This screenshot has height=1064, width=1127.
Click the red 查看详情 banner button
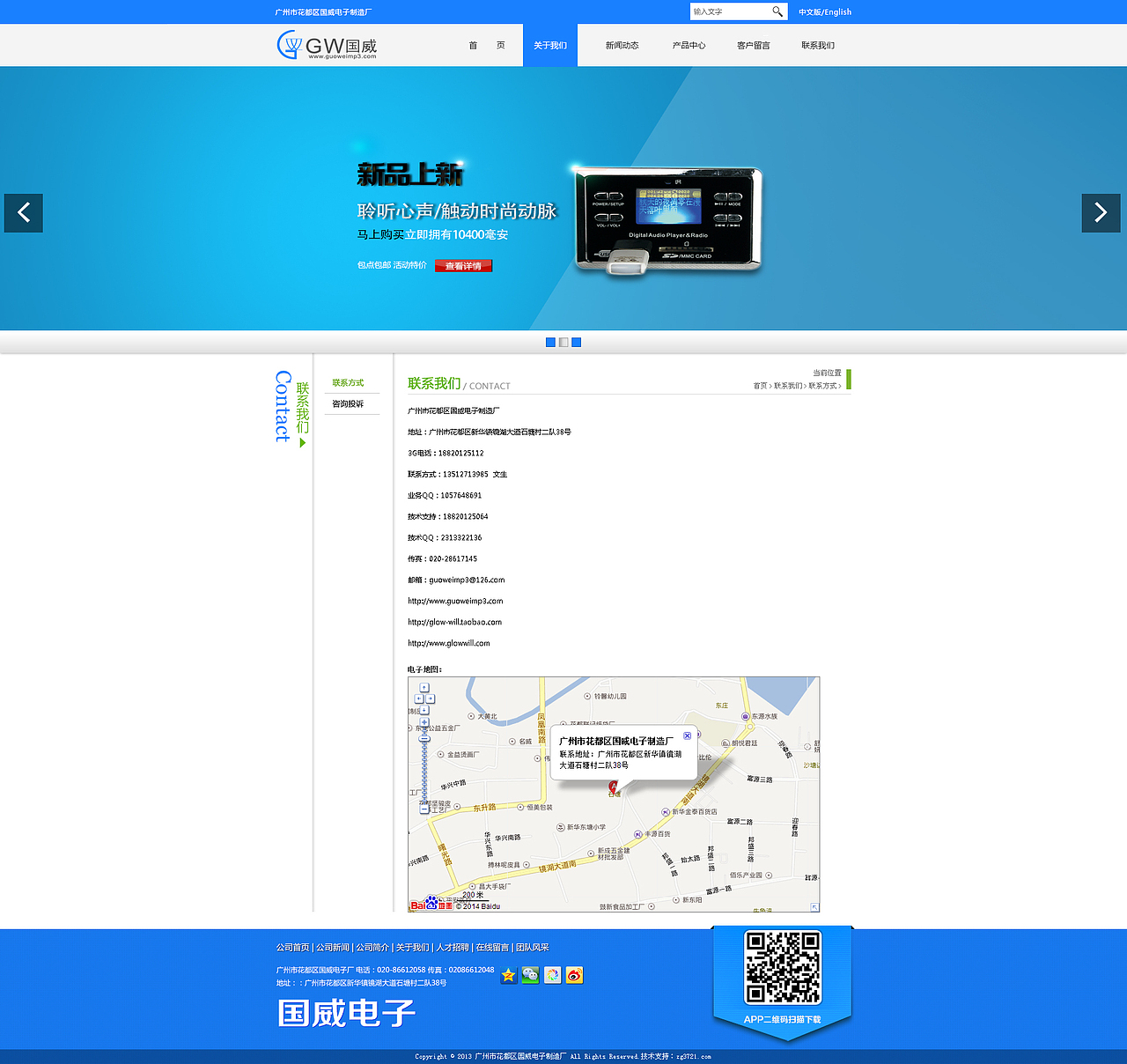tap(463, 265)
